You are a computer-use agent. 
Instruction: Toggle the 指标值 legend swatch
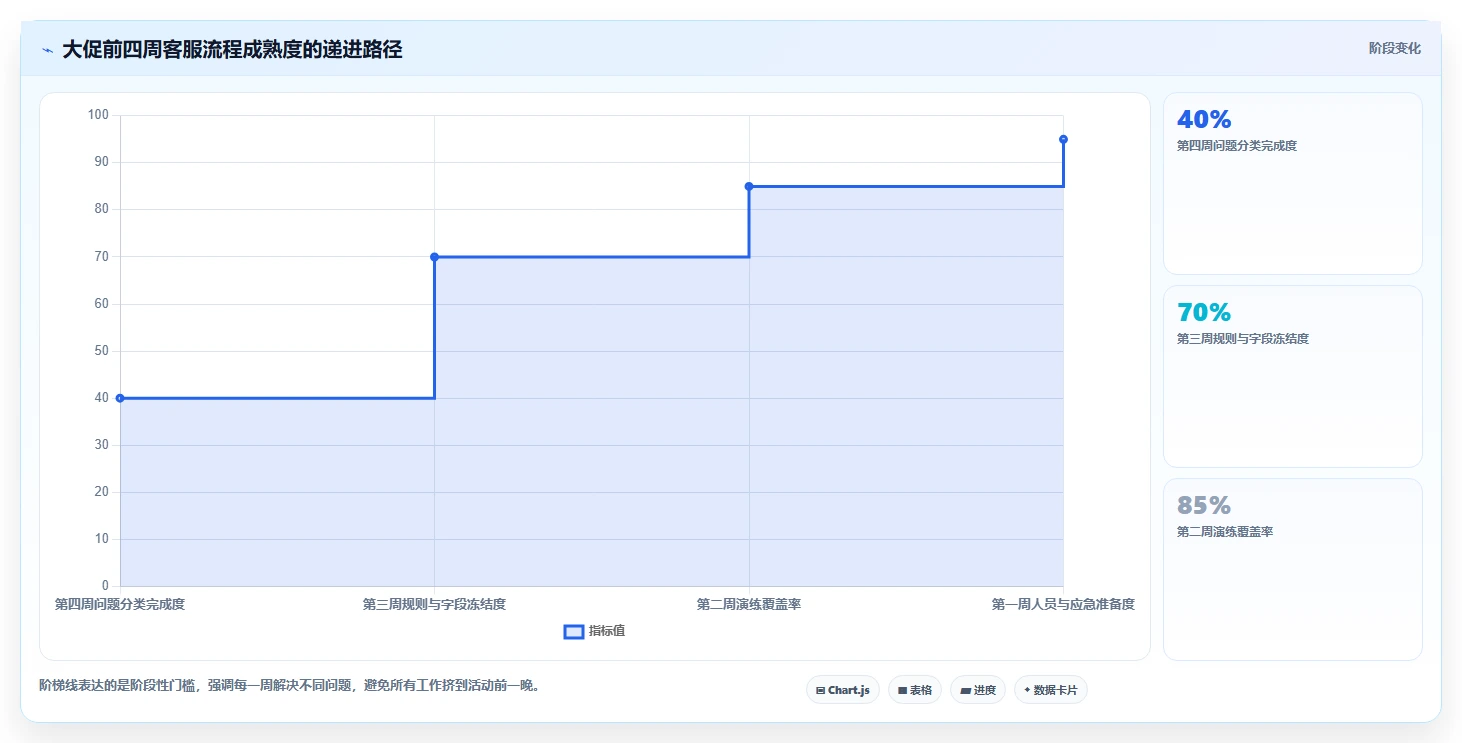pos(574,631)
